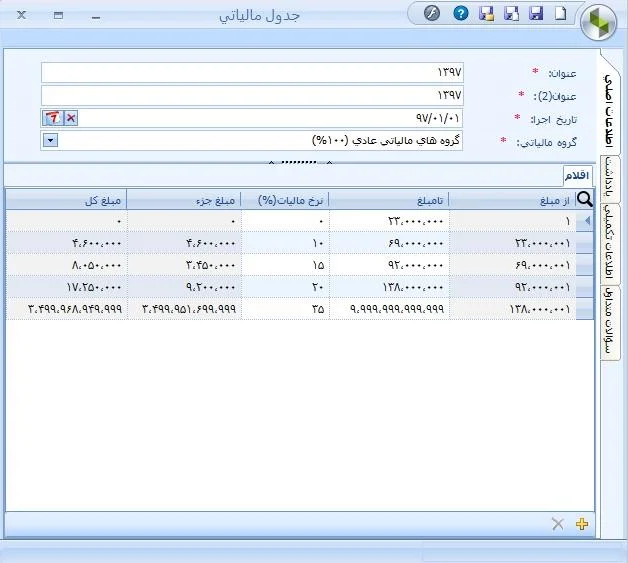Add a new row with the yellow plus
628x563 pixels.
click(x=583, y=524)
